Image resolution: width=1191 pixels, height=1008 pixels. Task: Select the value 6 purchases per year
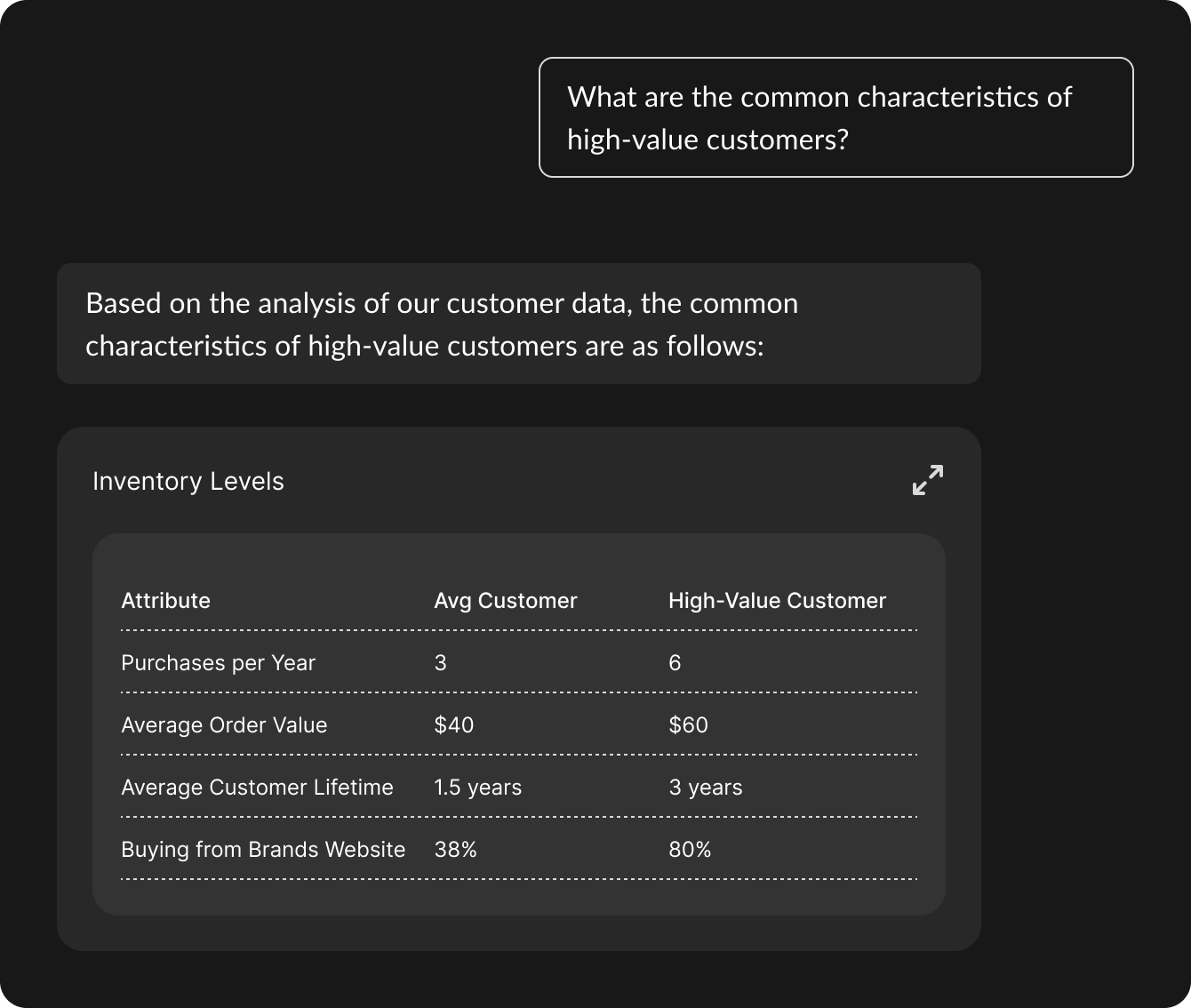coord(675,662)
